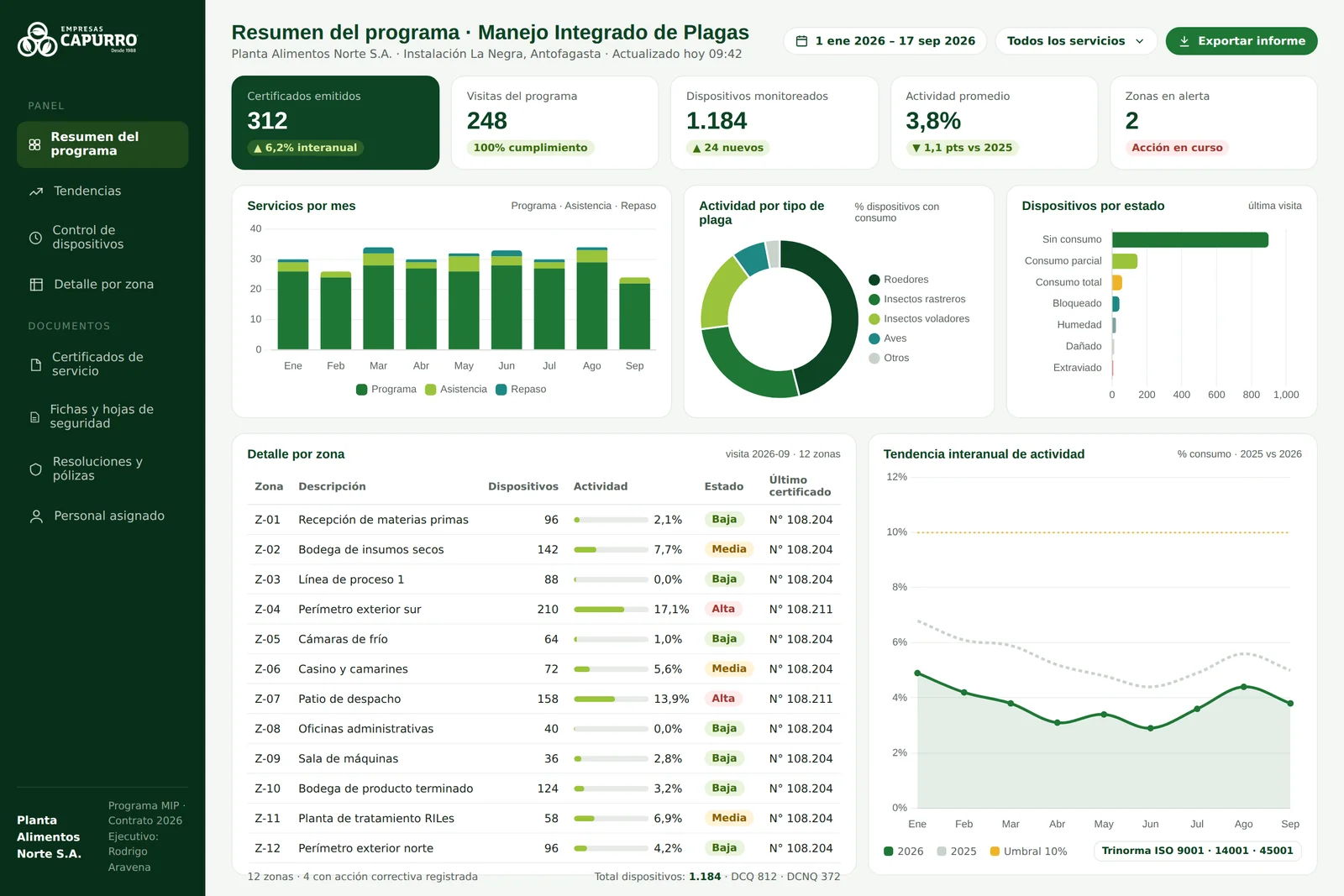Click the Ago bar in Servicios por mes
This screenshot has width=1344, height=896.
tap(592, 298)
